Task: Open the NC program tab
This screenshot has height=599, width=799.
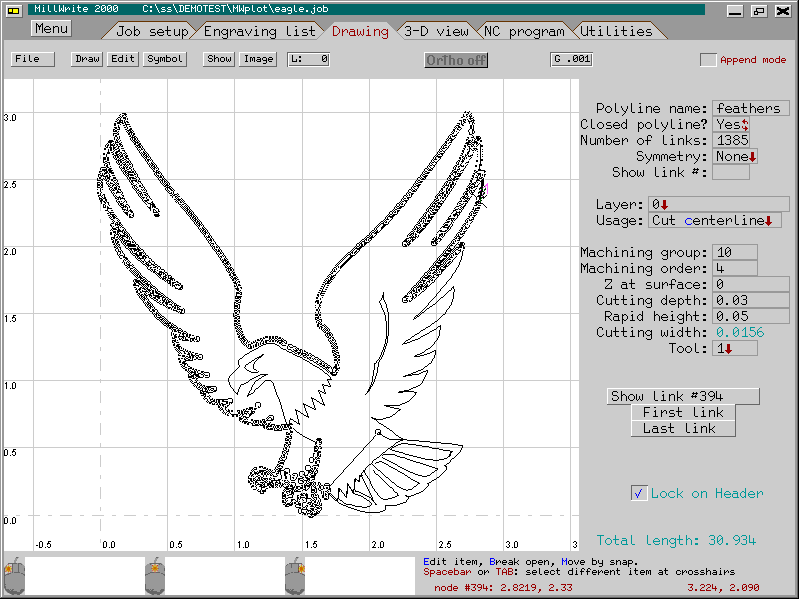Action: [525, 31]
